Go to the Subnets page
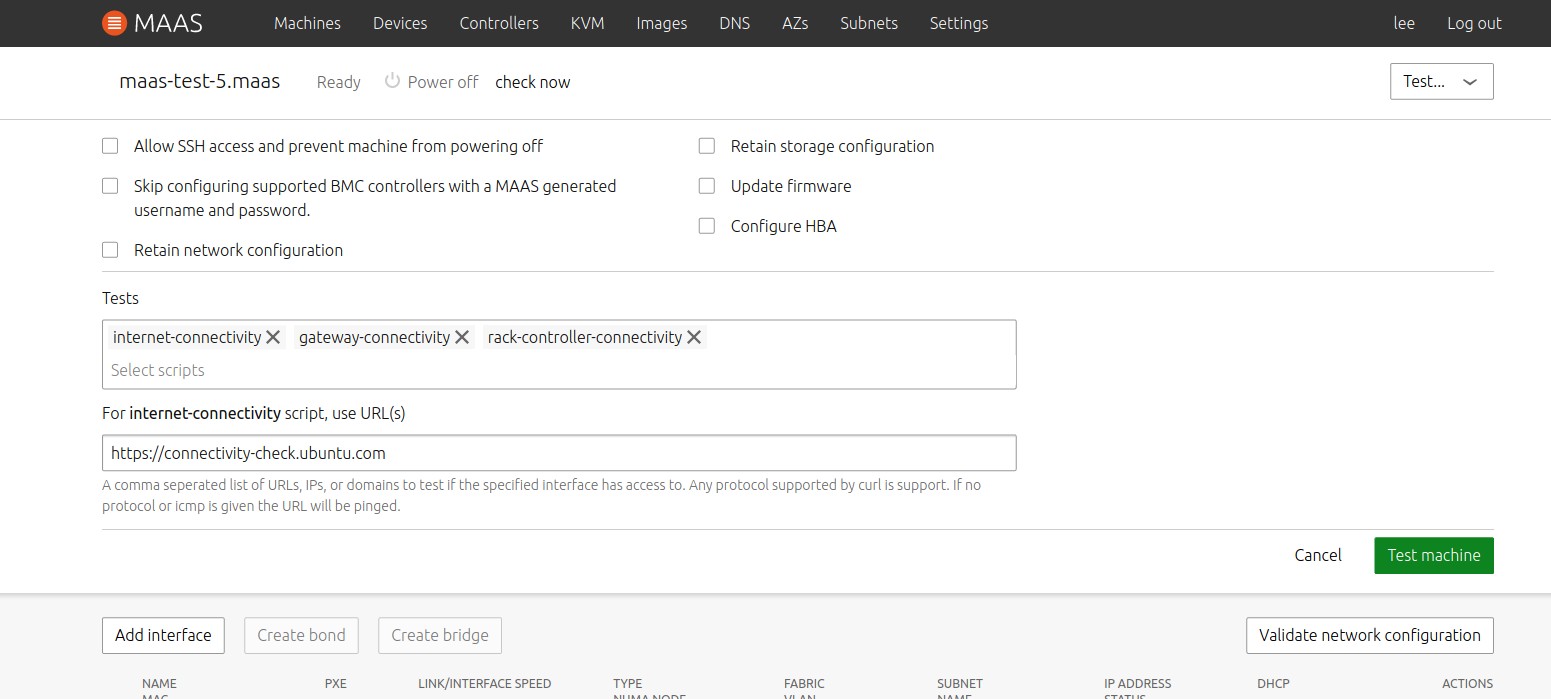The width and height of the screenshot is (1551, 699). point(868,23)
